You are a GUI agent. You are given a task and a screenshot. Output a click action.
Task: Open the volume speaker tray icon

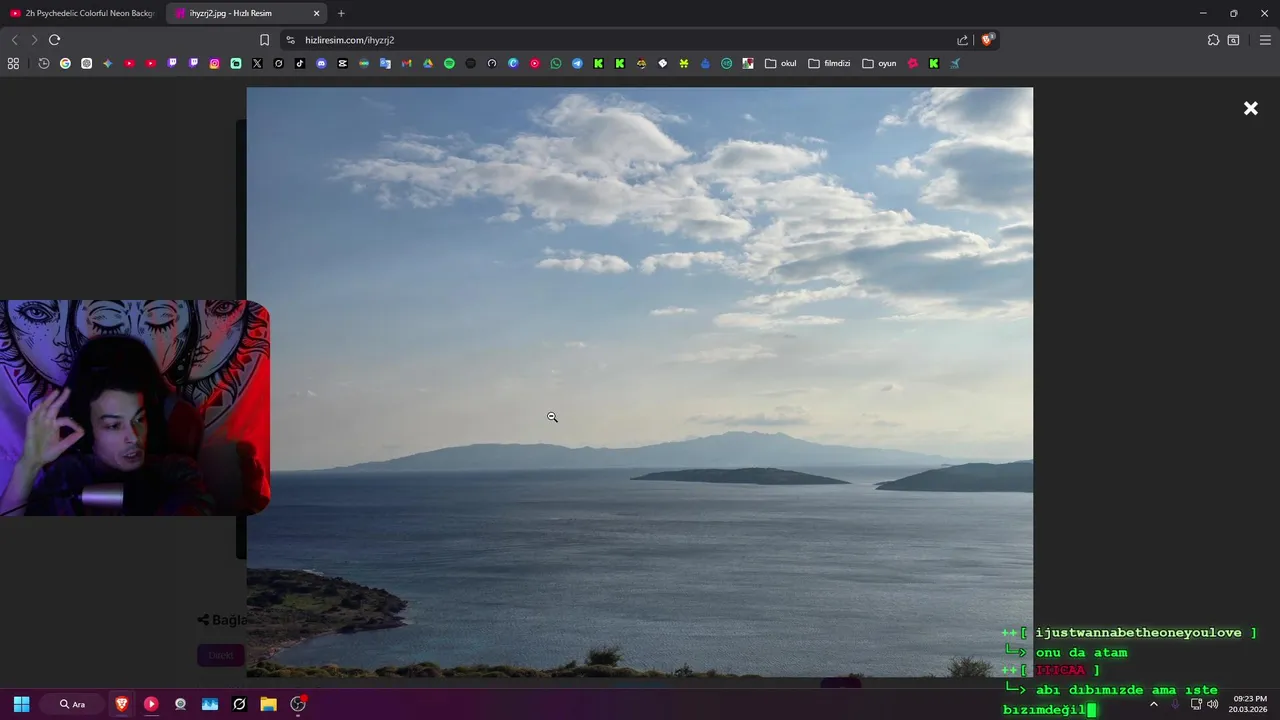pos(1212,704)
